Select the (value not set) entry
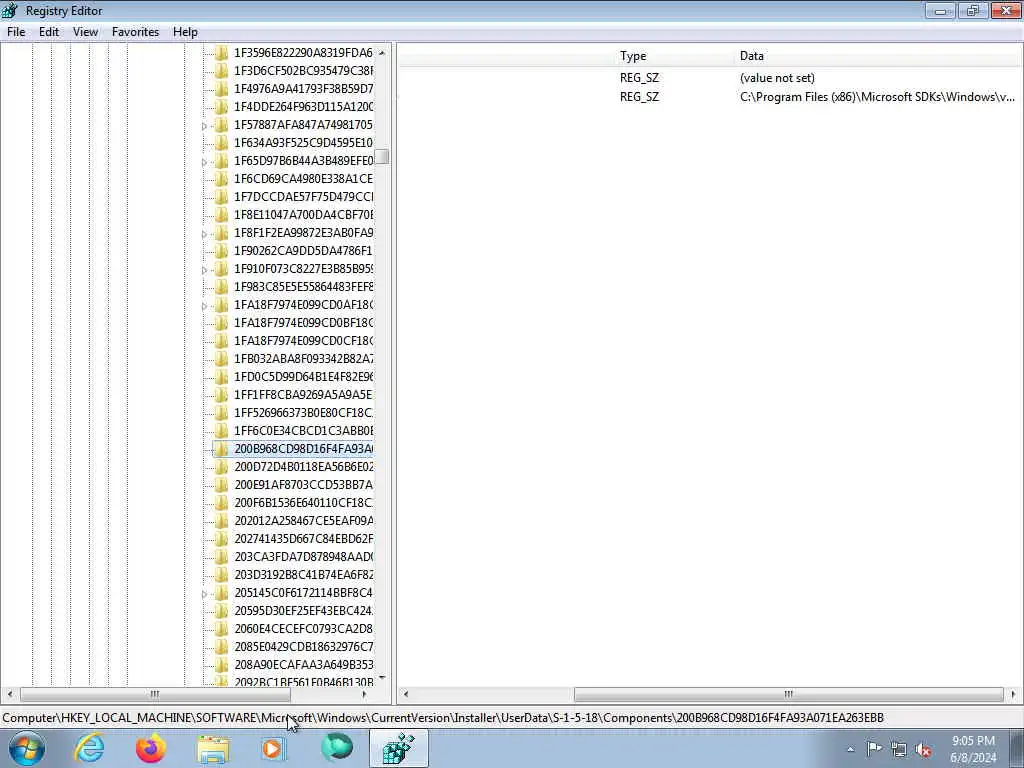The width and height of the screenshot is (1024, 768). pos(777,78)
